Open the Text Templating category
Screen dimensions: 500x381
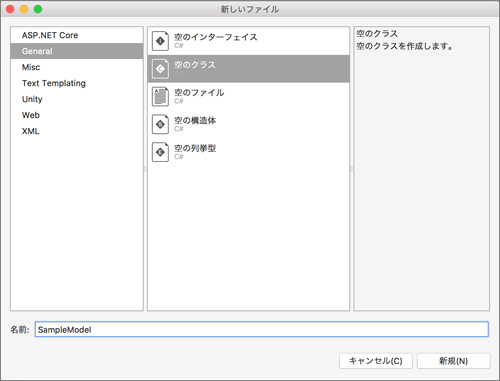tap(77, 83)
